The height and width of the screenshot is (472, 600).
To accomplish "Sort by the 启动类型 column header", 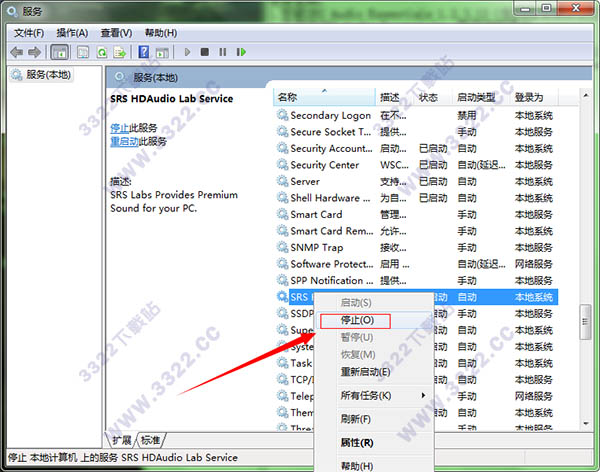I will (x=482, y=97).
